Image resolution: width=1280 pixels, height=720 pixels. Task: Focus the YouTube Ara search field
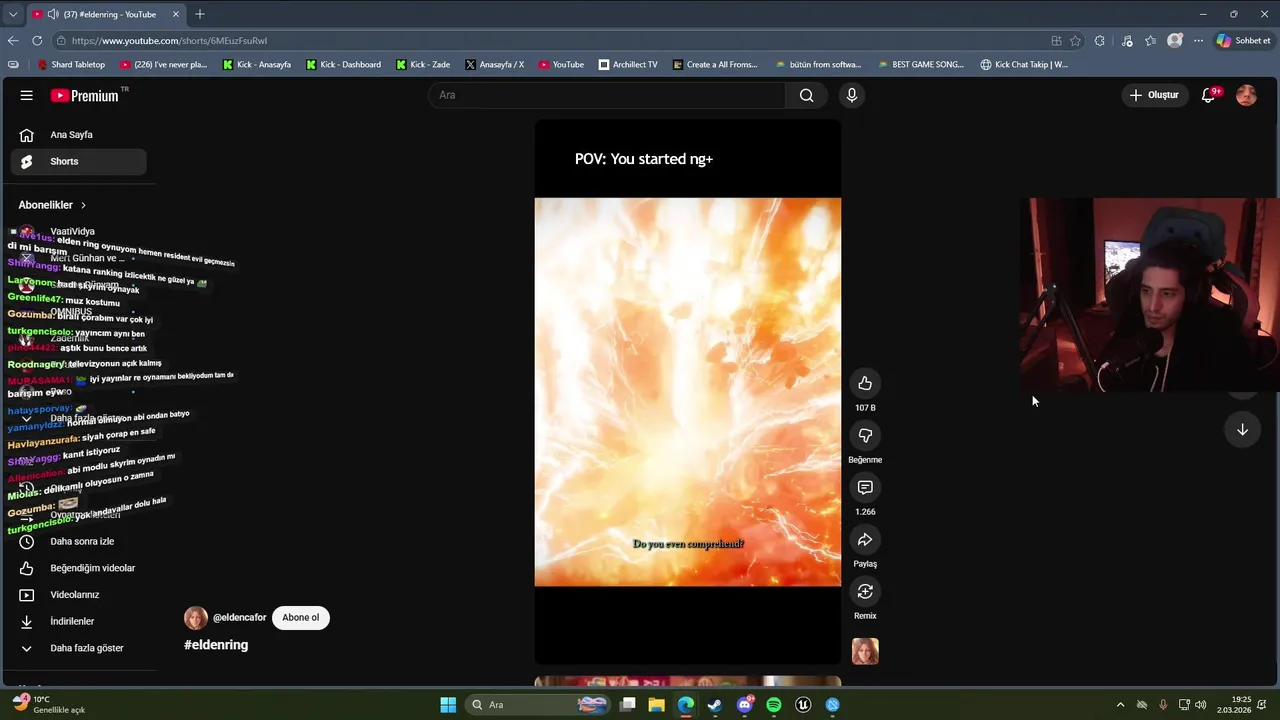607,95
